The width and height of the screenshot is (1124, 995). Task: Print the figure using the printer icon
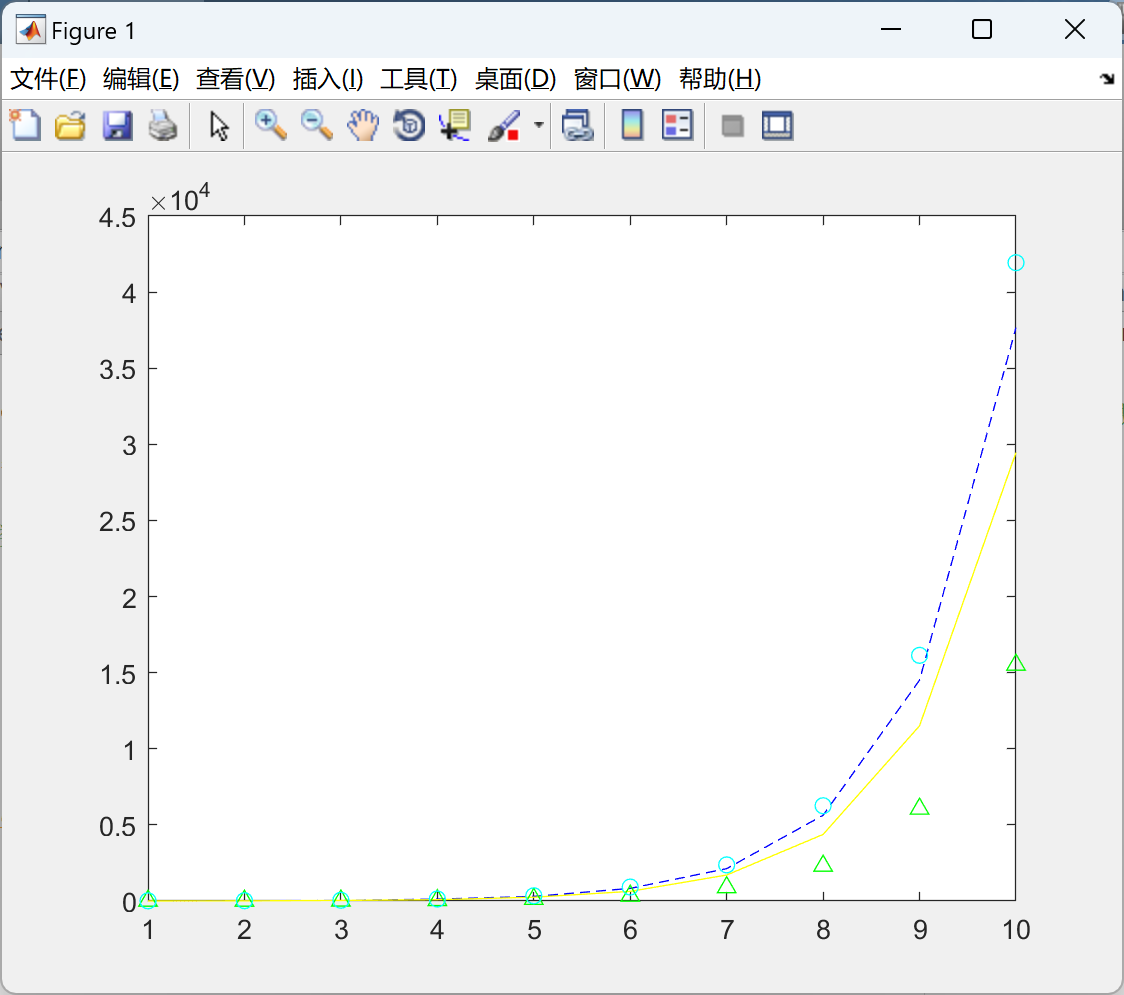tap(163, 125)
